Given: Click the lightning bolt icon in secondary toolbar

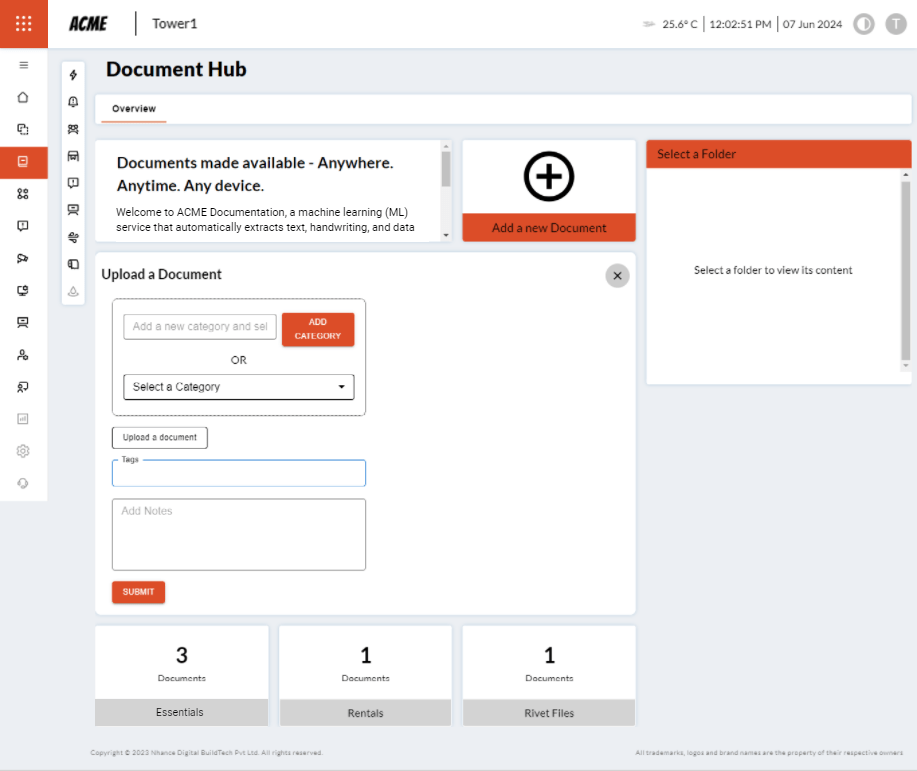Looking at the screenshot, I should pyautogui.click(x=73, y=75).
